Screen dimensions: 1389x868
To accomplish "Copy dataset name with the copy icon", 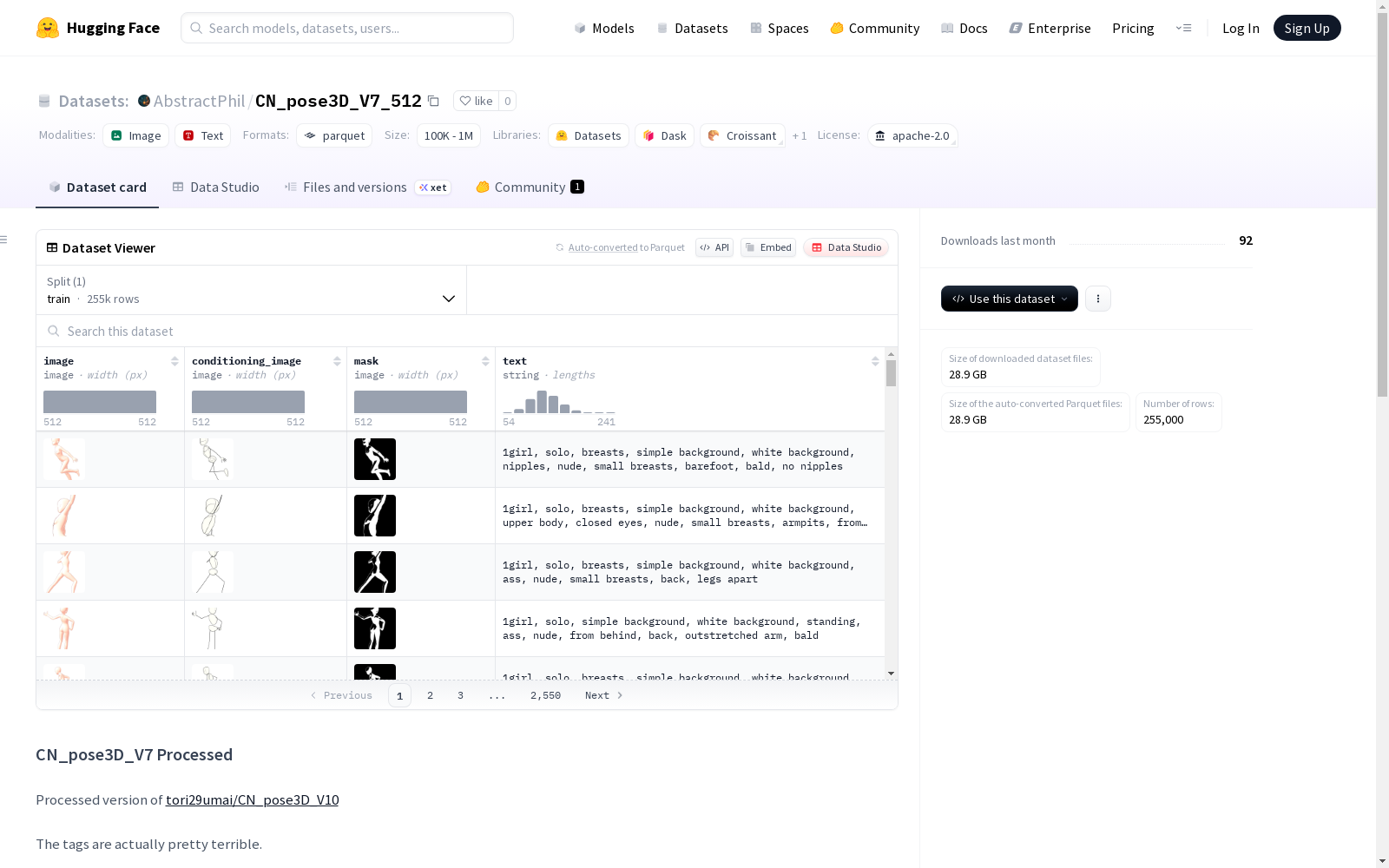I will (x=433, y=102).
